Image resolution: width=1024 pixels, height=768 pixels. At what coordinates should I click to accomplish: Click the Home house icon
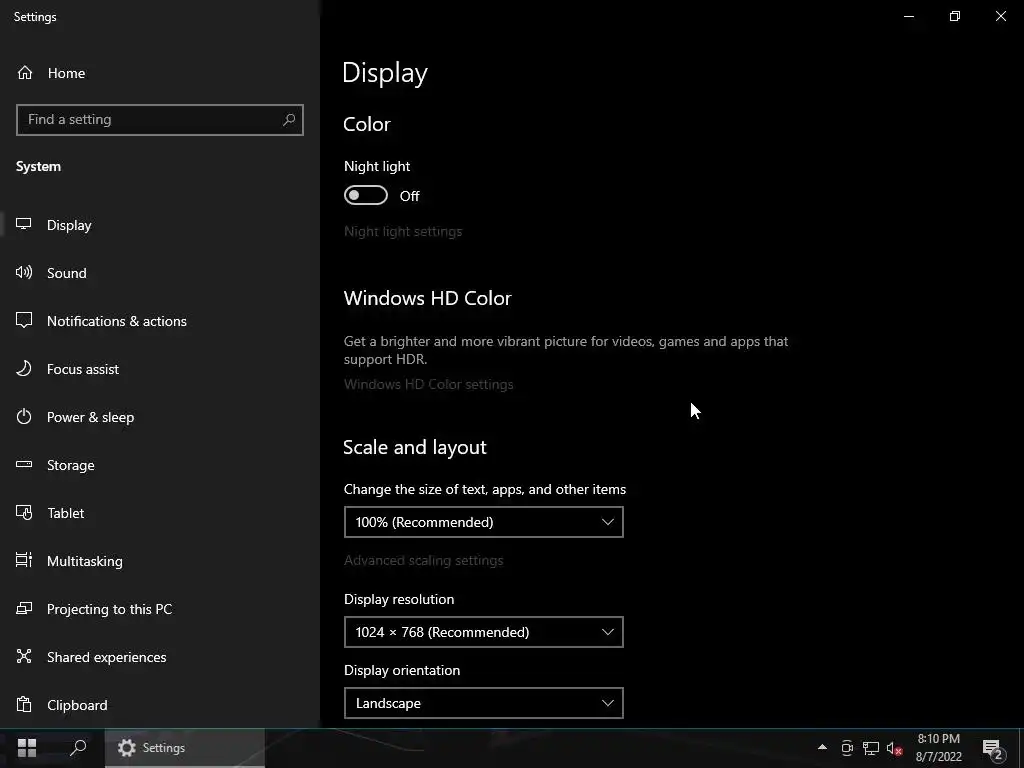click(25, 72)
